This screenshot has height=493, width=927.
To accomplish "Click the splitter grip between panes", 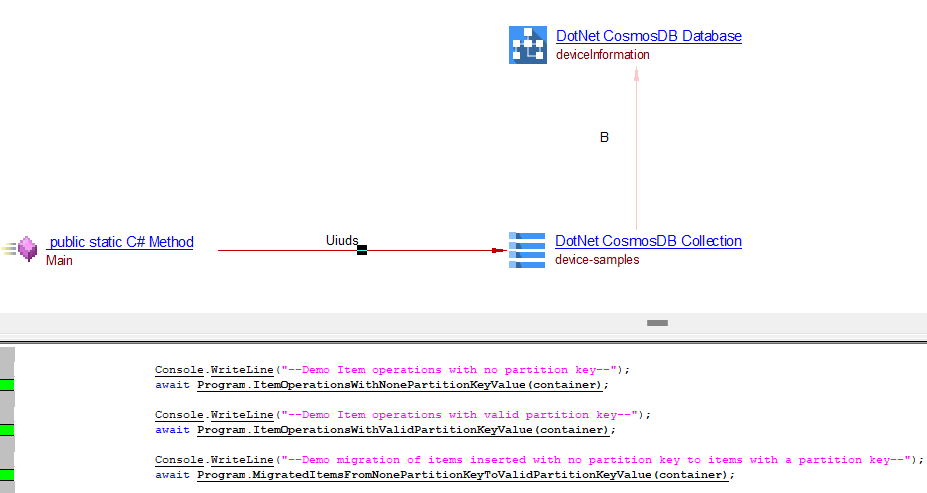I will coord(657,323).
